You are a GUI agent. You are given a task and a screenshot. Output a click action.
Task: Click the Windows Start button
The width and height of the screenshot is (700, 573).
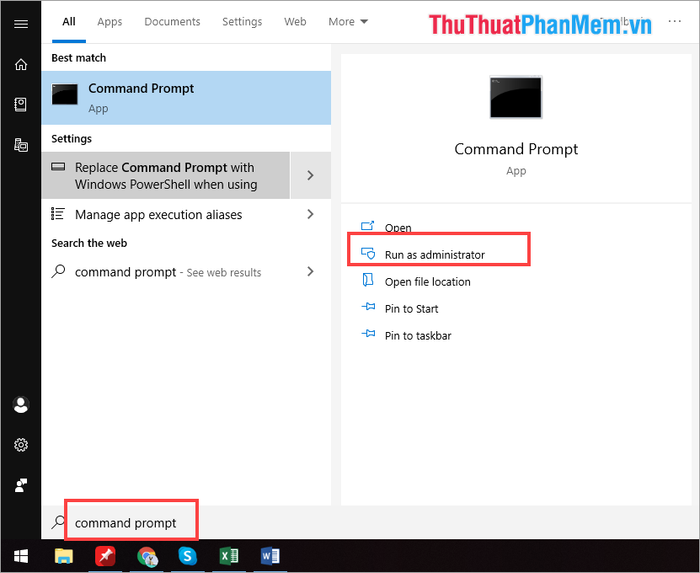click(21, 556)
